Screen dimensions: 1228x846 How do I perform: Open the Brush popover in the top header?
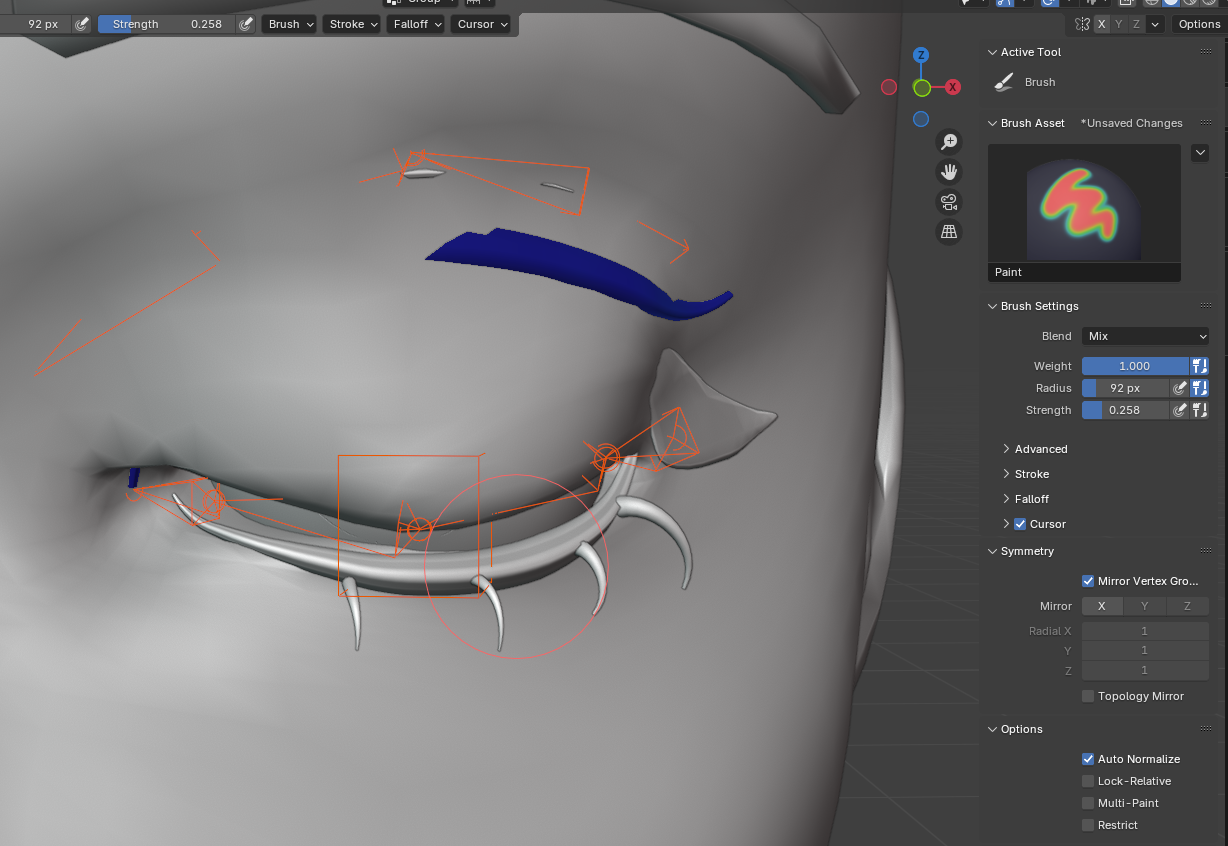[289, 24]
